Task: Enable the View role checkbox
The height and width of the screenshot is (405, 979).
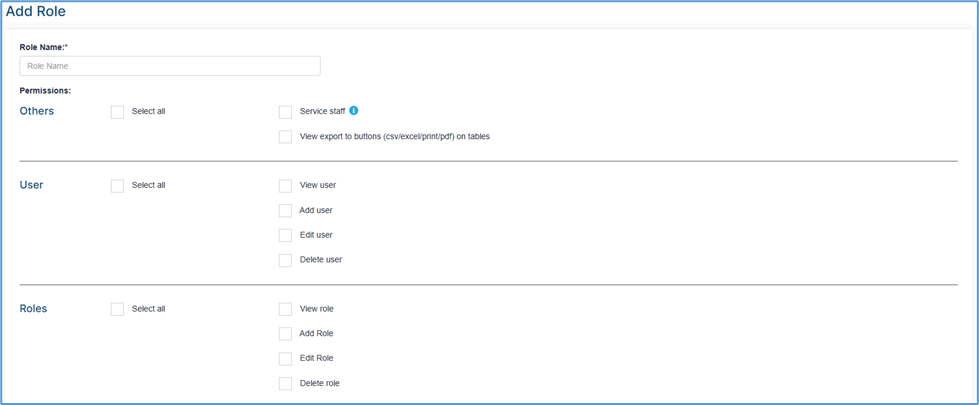Action: (285, 309)
